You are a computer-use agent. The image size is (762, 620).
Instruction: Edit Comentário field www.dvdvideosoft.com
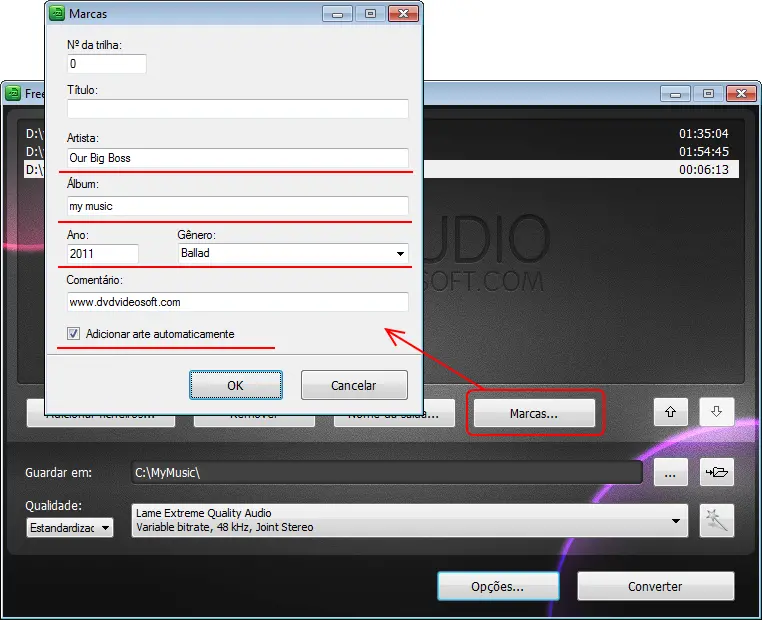click(x=238, y=302)
